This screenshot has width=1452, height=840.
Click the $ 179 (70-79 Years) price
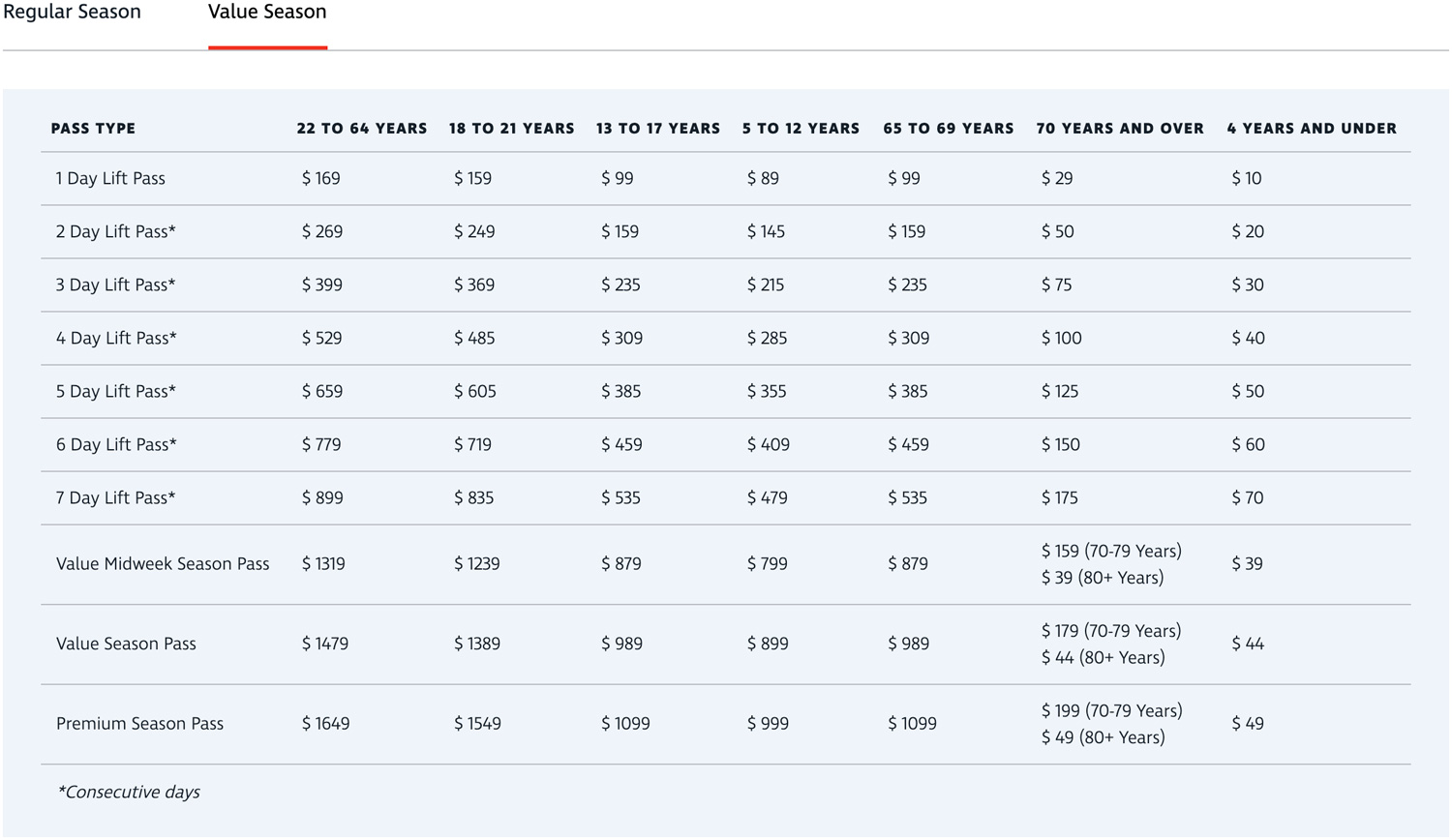(x=1111, y=631)
